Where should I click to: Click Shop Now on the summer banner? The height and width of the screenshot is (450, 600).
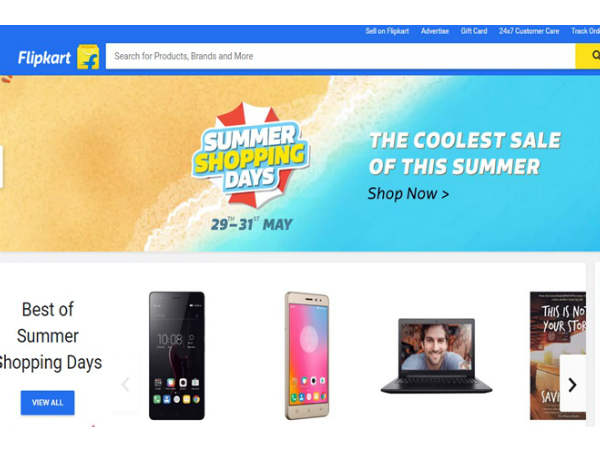click(x=408, y=194)
